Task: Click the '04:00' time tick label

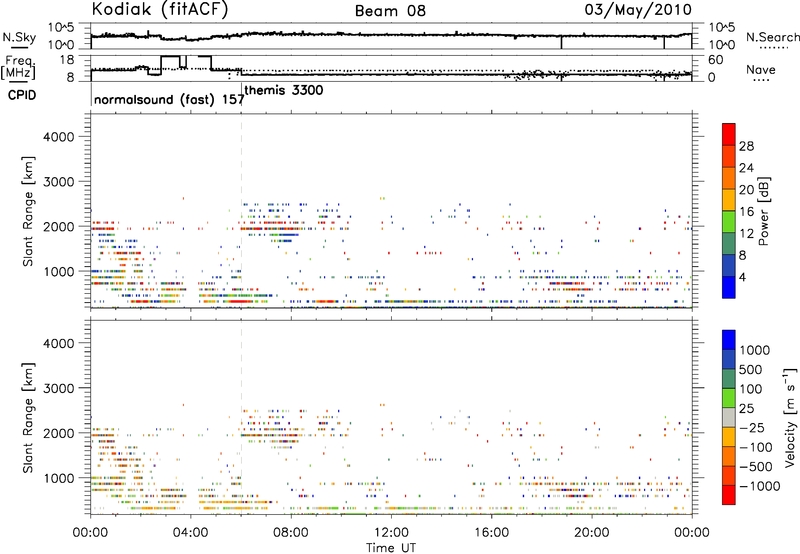Action: (190, 533)
